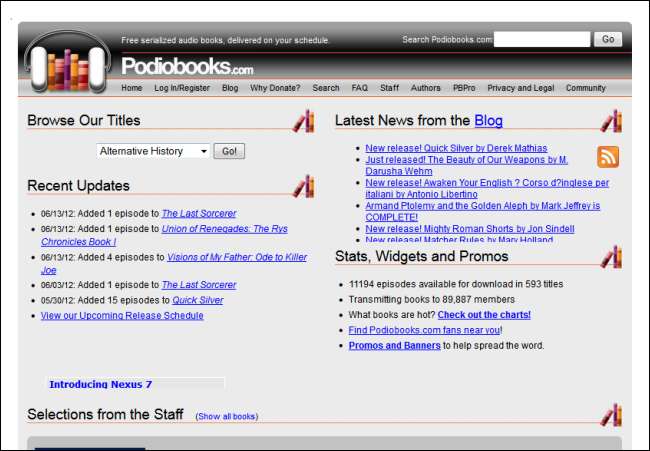The width and height of the screenshot is (650, 451).
Task: Open the Authors navigation link
Action: tap(425, 88)
